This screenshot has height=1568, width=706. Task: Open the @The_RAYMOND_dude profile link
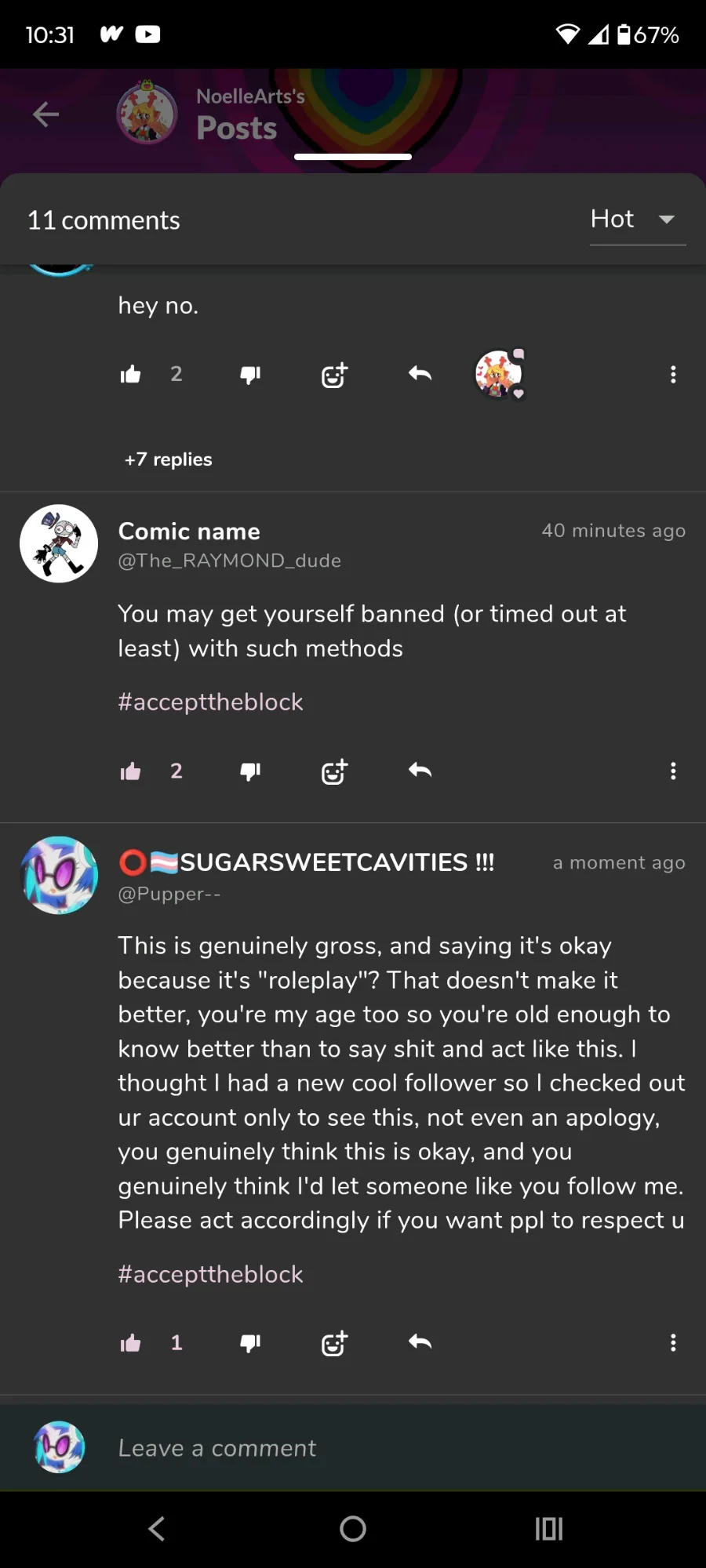229,561
